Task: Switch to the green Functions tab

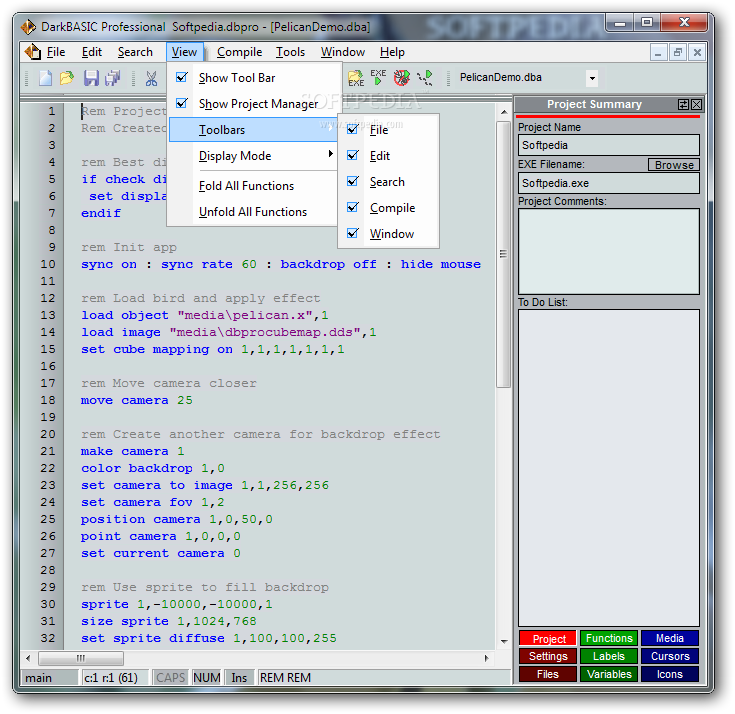Action: [609, 639]
